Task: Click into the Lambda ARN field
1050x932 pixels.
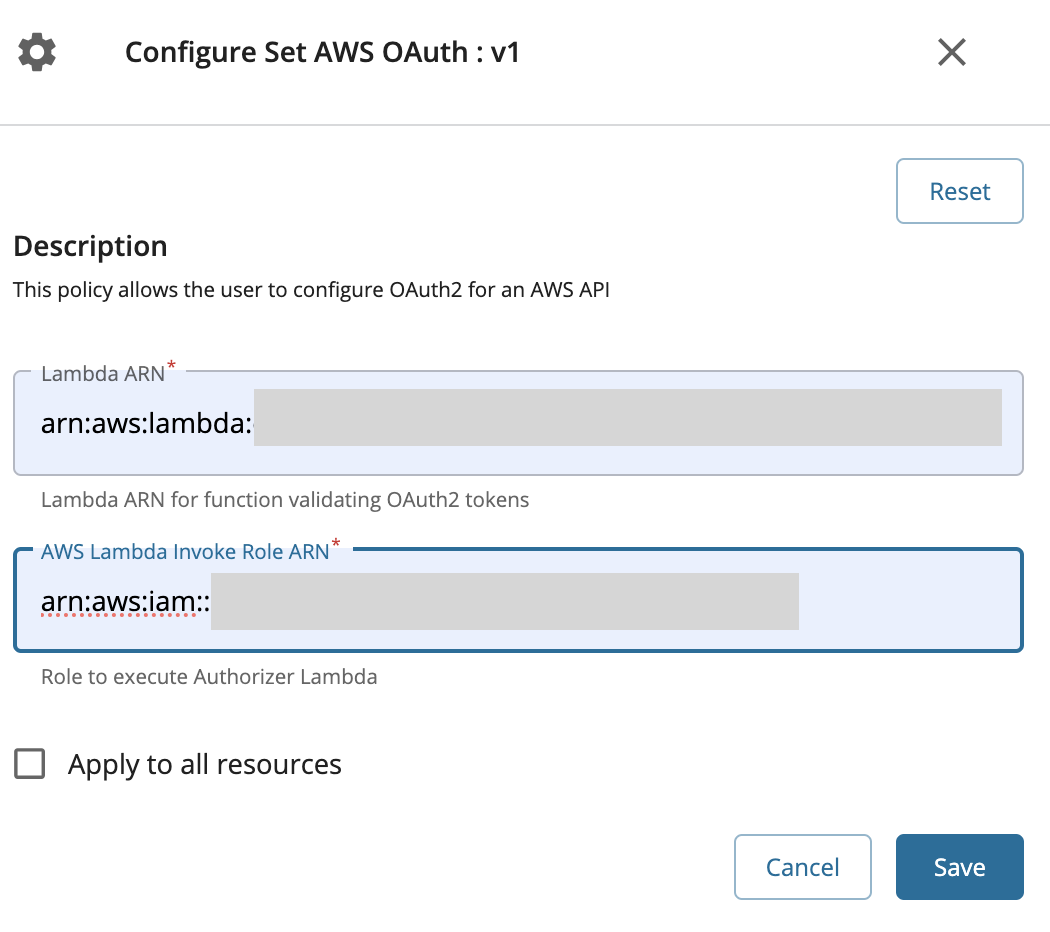Action: click(518, 423)
